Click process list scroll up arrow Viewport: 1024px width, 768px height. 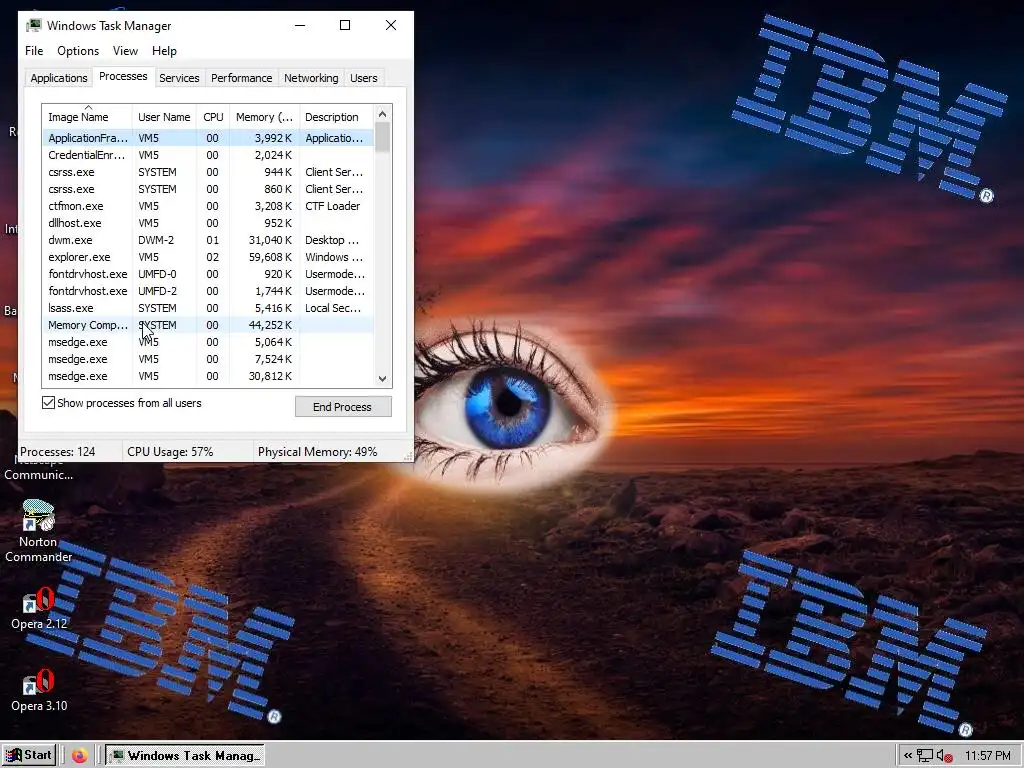[383, 114]
